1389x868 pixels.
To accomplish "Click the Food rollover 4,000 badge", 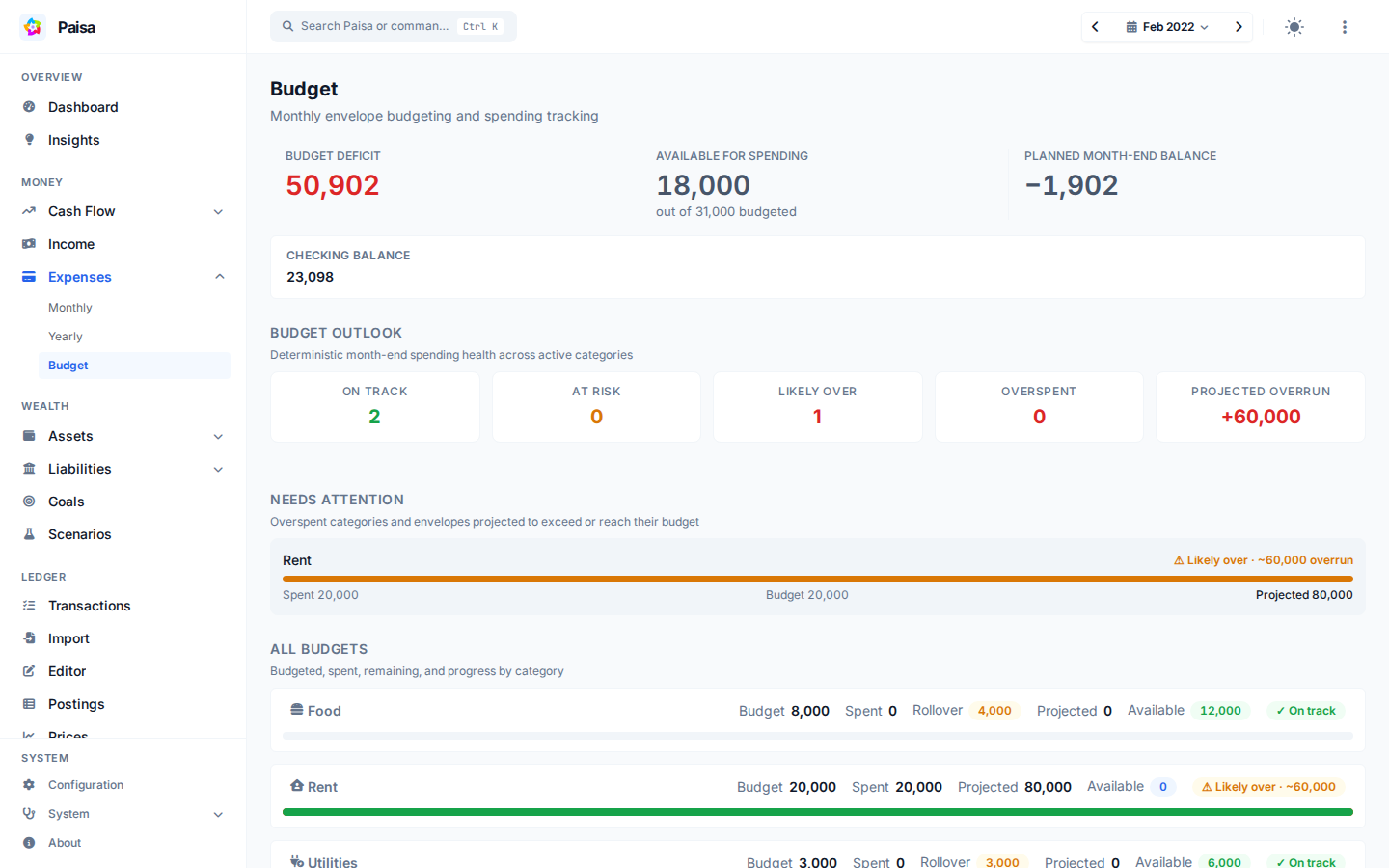I will point(994,711).
